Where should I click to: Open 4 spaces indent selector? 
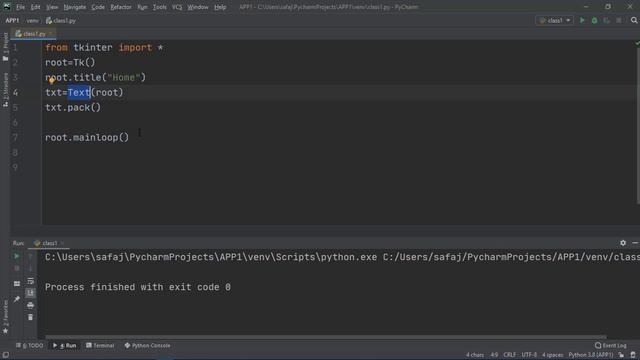[x=553, y=355]
